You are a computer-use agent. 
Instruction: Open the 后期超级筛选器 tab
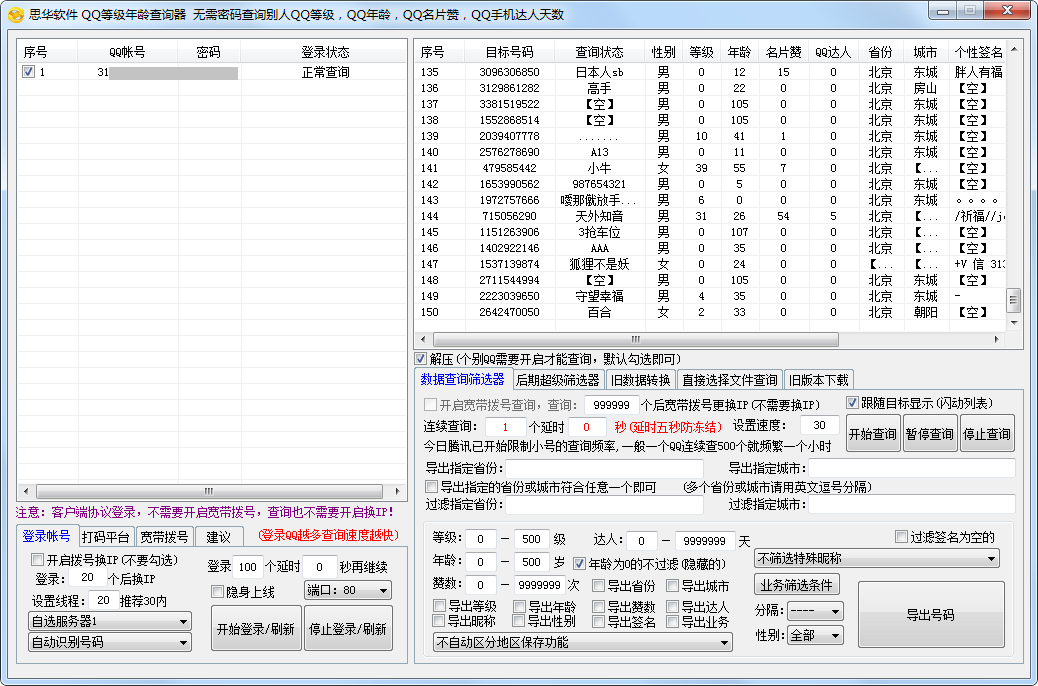click(x=558, y=380)
